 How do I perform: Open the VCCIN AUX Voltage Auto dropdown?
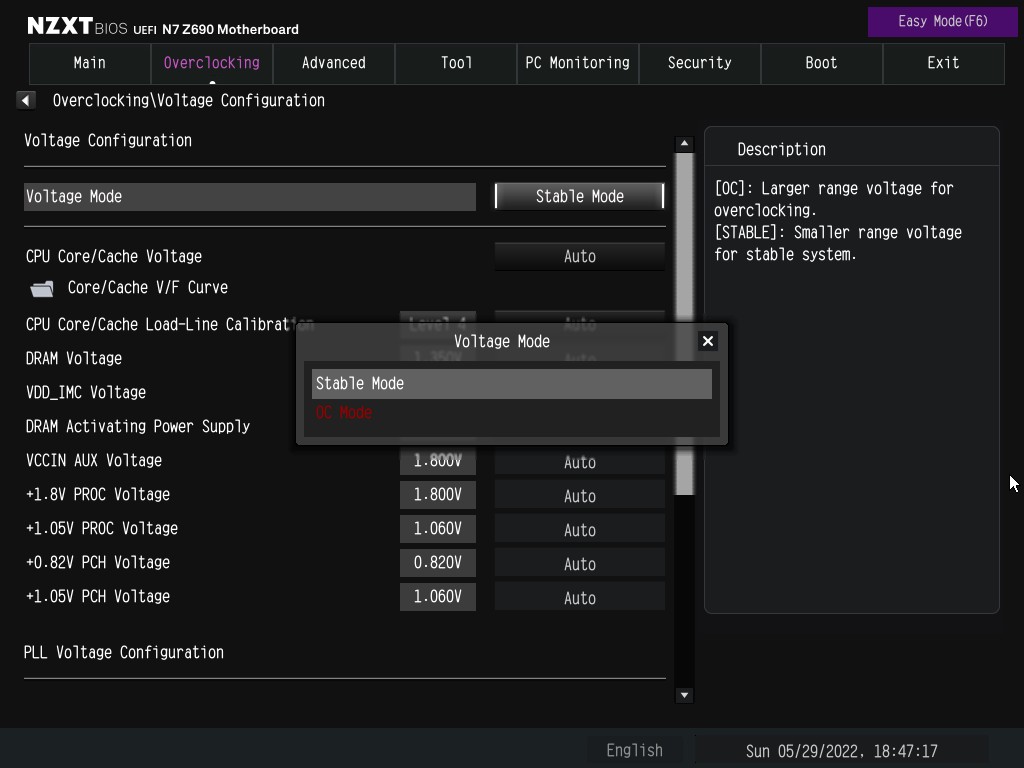[579, 463]
